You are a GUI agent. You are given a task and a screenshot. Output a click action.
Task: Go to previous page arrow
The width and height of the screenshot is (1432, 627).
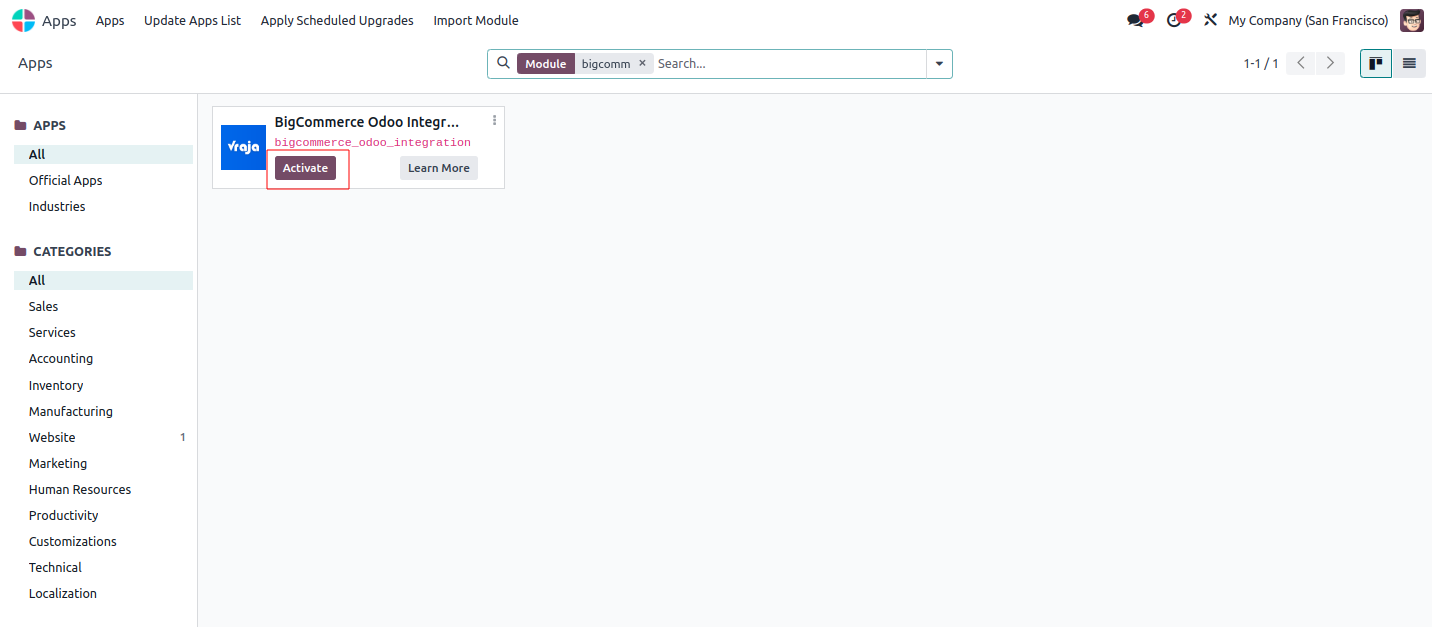1300,63
